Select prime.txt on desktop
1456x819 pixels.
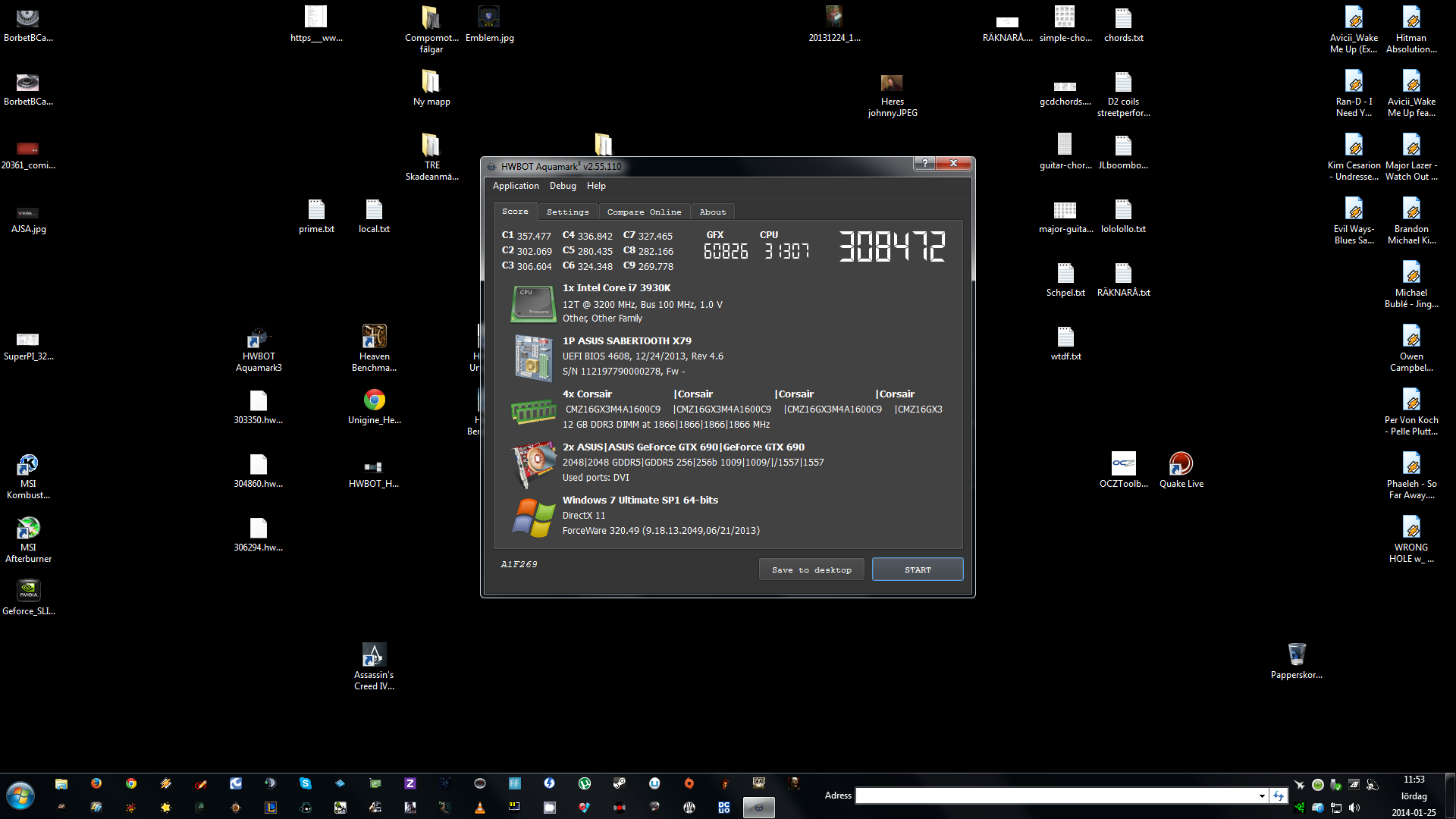[316, 215]
